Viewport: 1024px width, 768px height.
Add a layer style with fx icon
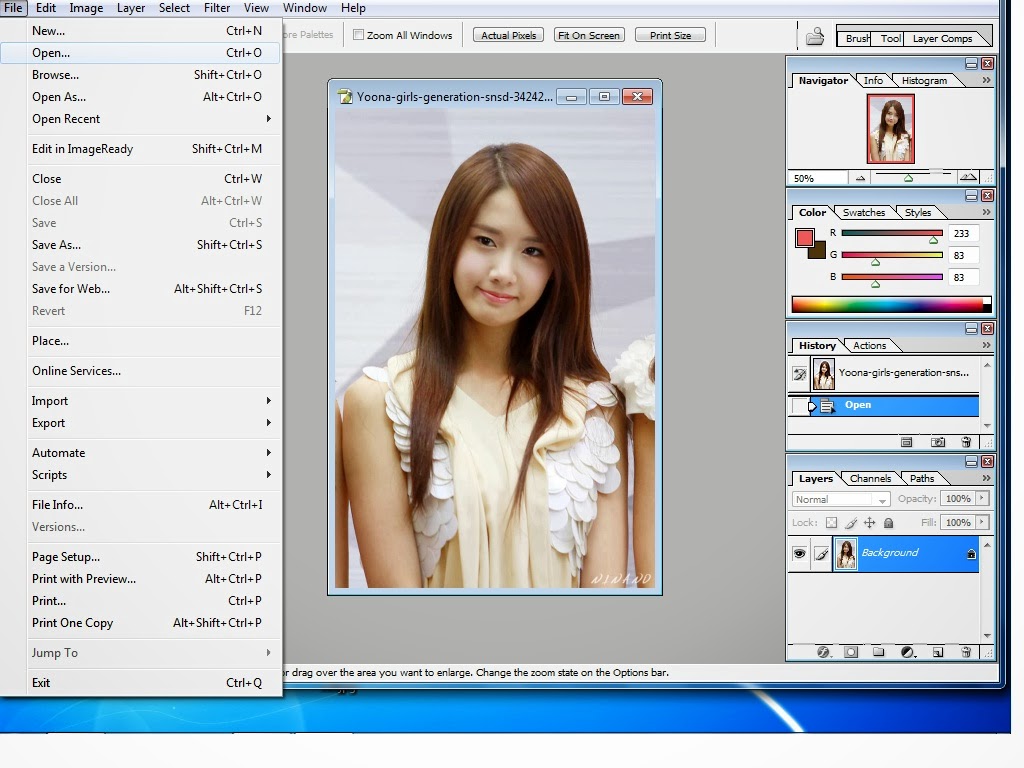(x=824, y=652)
